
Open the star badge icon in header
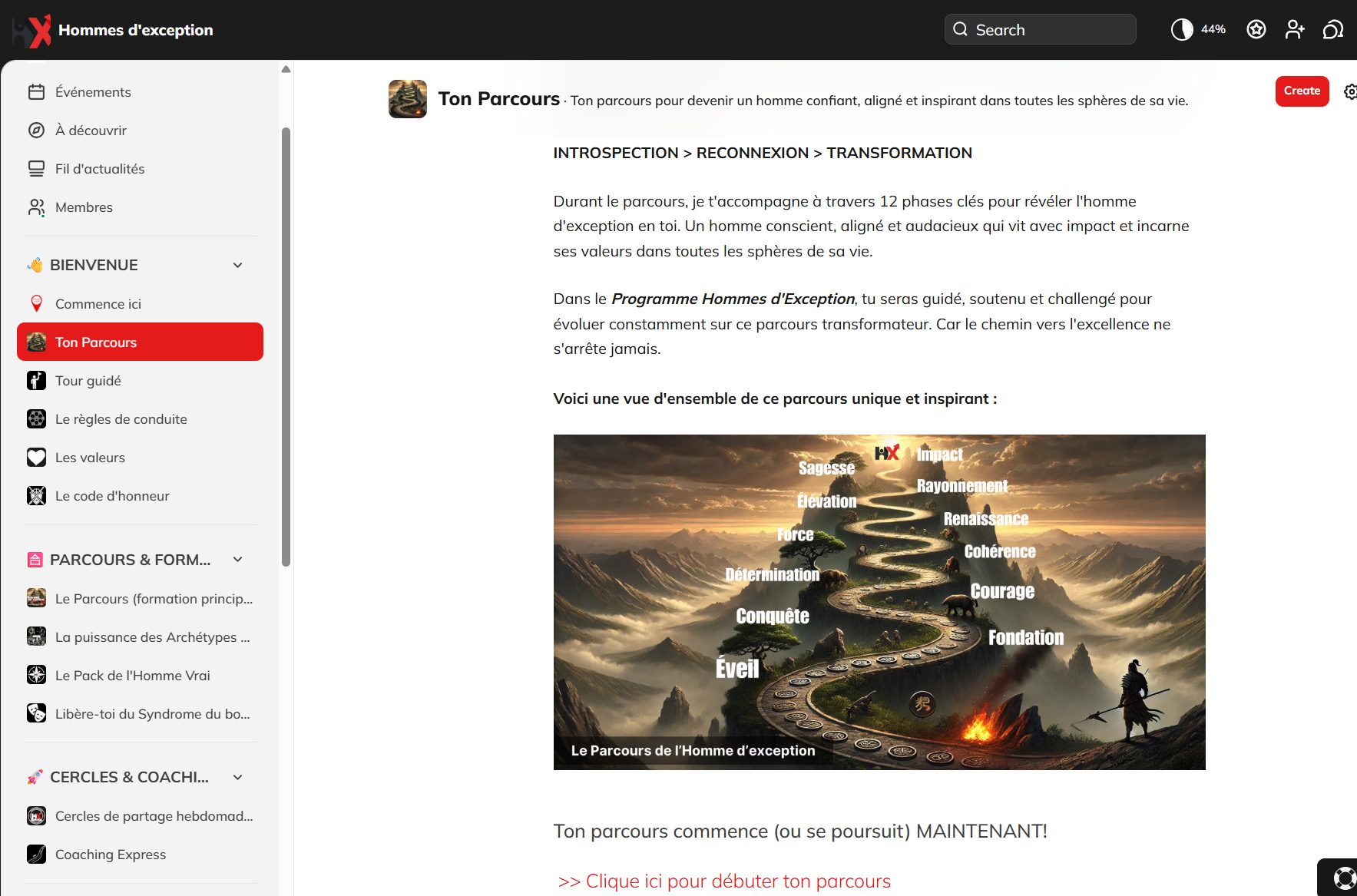[1256, 29]
